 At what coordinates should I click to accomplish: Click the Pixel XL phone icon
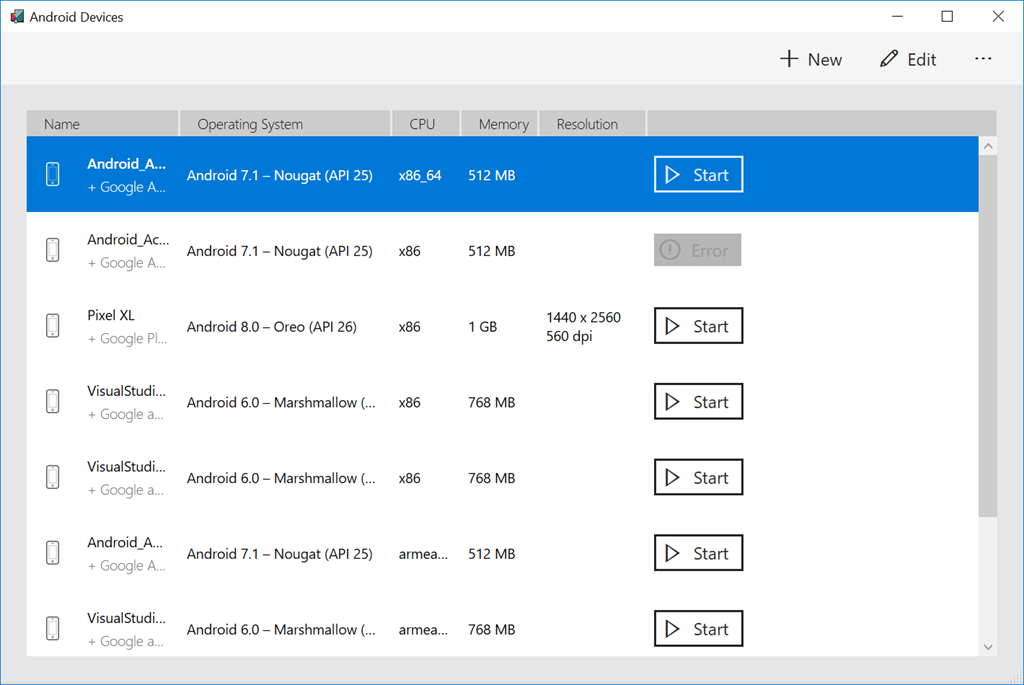53,326
